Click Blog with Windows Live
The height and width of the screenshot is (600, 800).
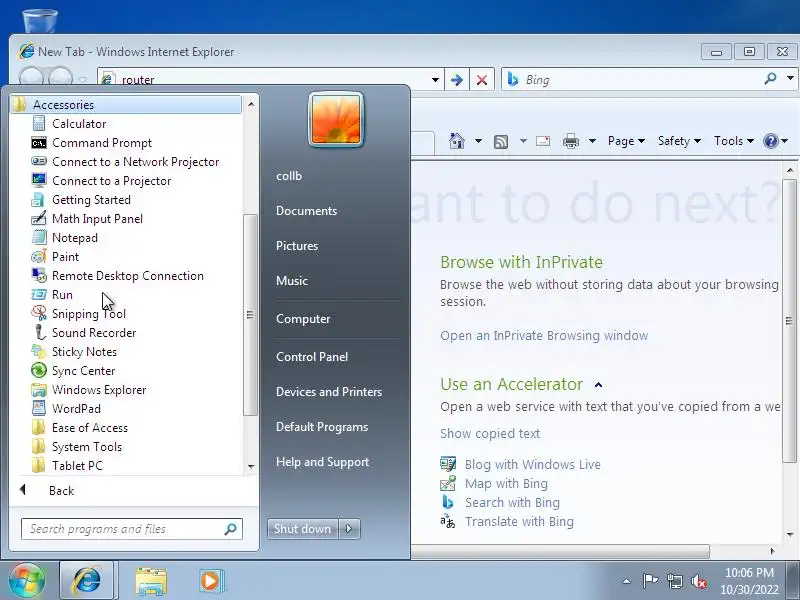[532, 464]
